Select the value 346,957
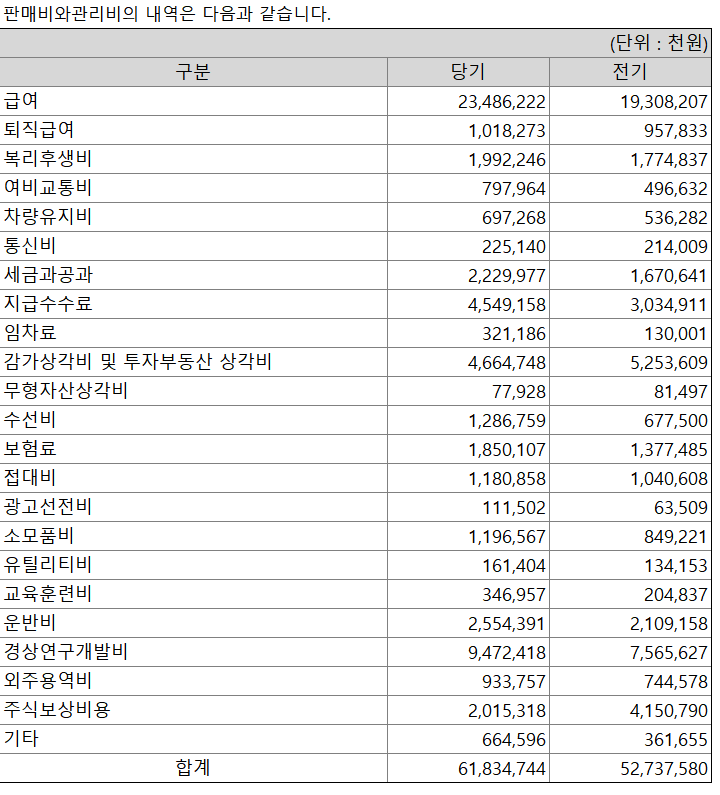The height and width of the screenshot is (795, 720). (514, 594)
